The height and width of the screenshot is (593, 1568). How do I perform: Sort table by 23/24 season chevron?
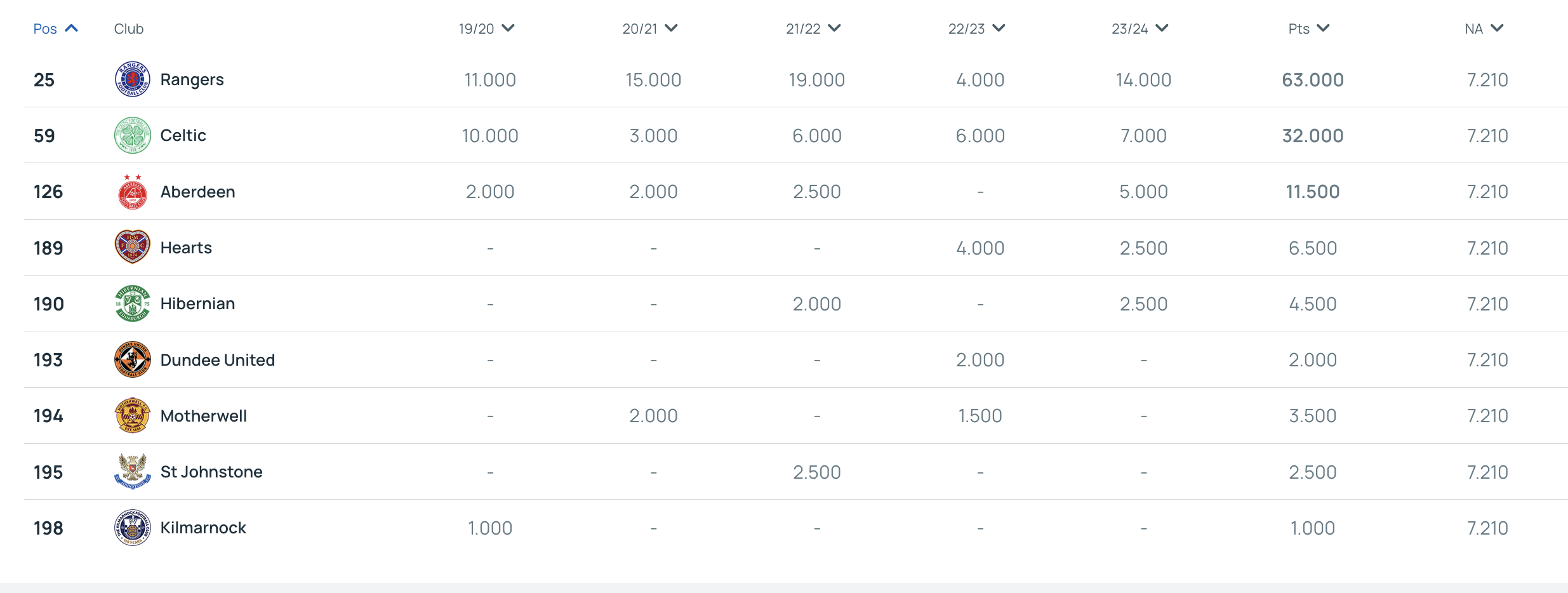1162,28
